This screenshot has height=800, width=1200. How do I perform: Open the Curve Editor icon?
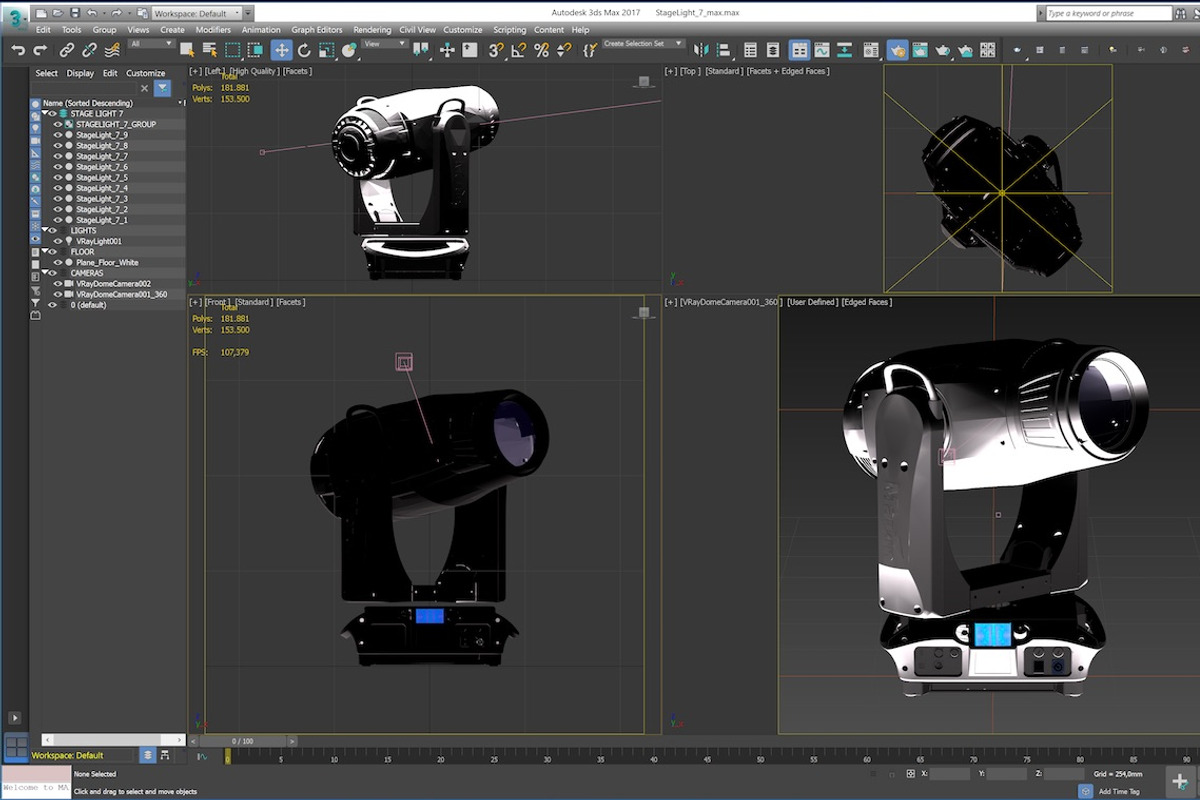point(822,50)
